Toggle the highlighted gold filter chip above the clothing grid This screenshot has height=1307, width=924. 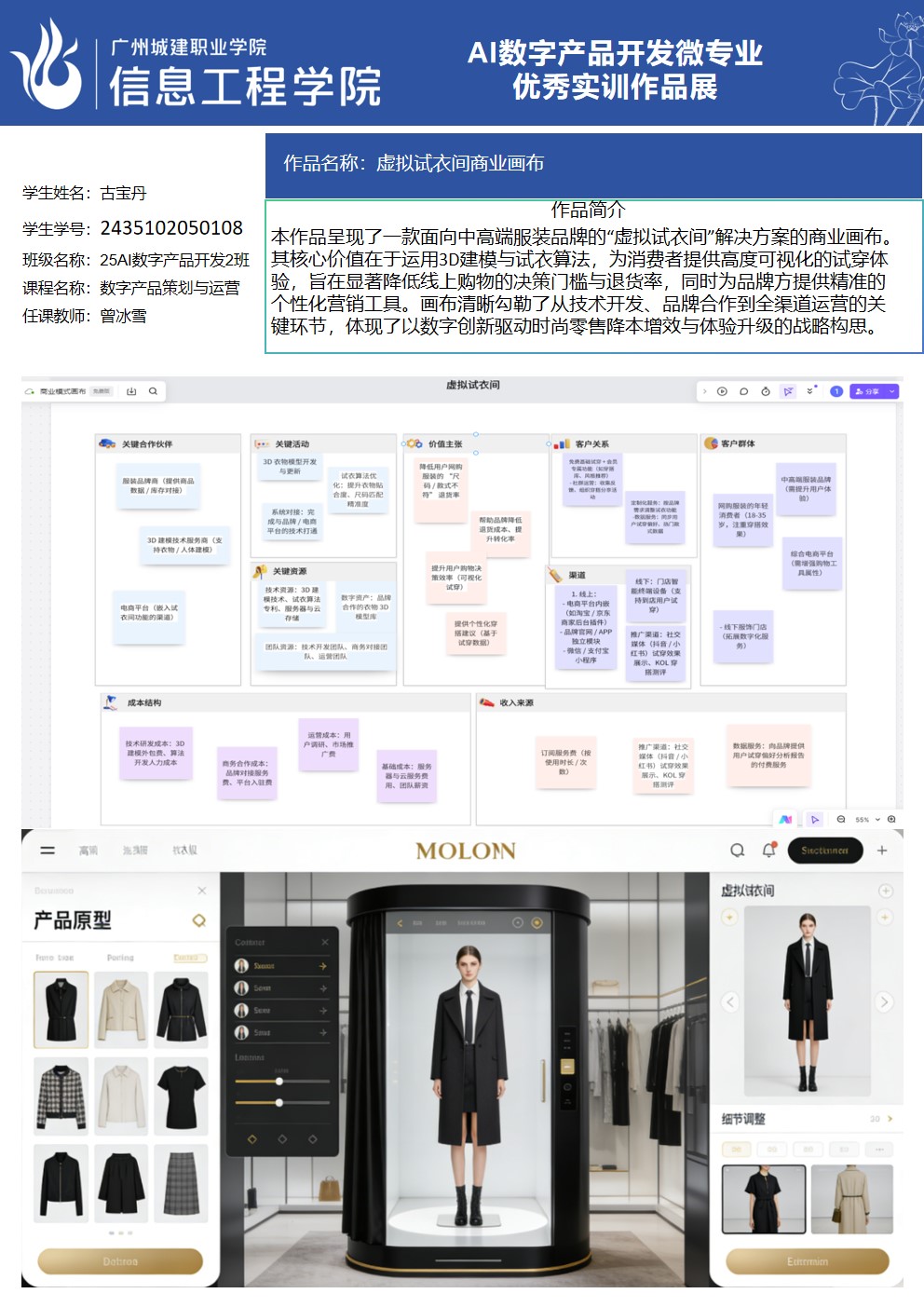click(189, 958)
